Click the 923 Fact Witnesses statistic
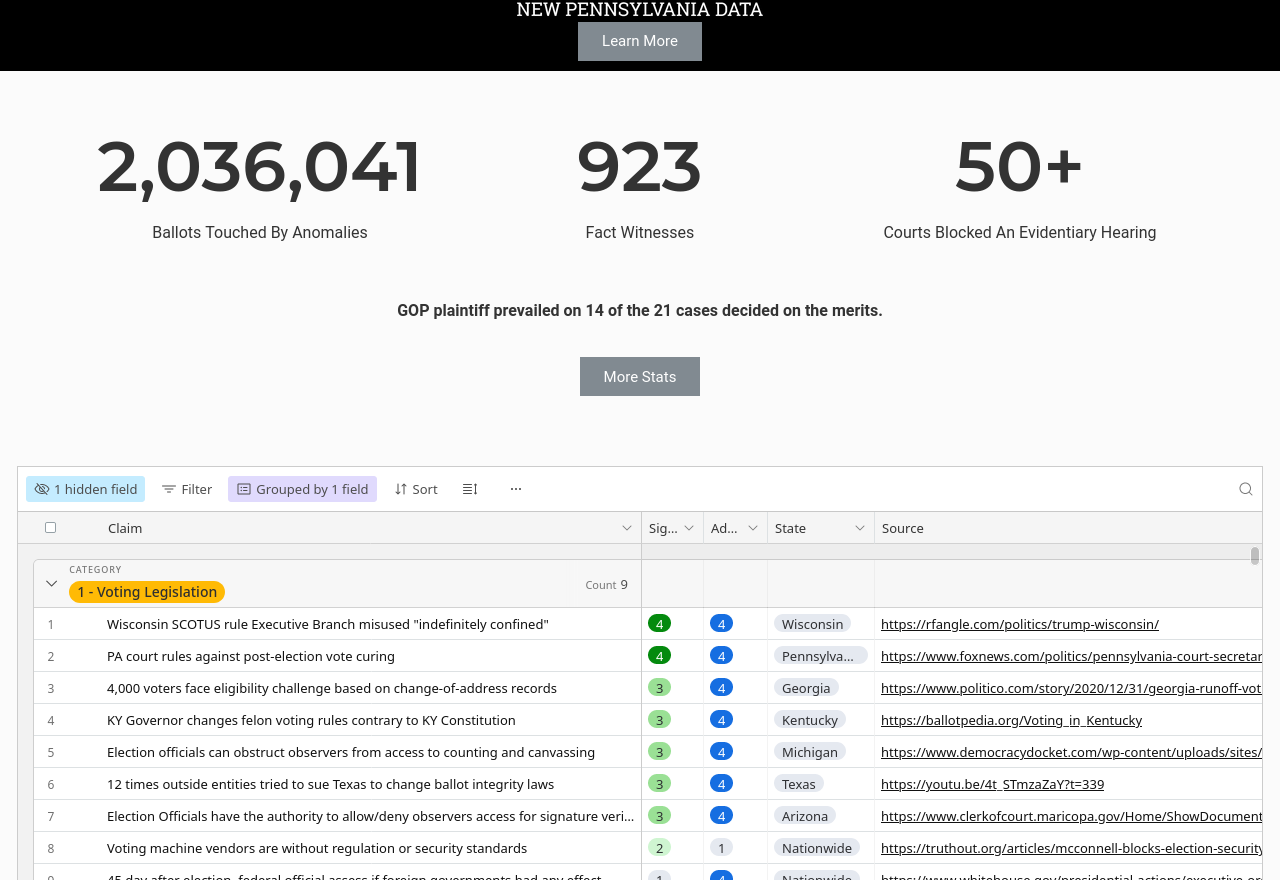Screen dimensions: 1280x880 [640, 166]
